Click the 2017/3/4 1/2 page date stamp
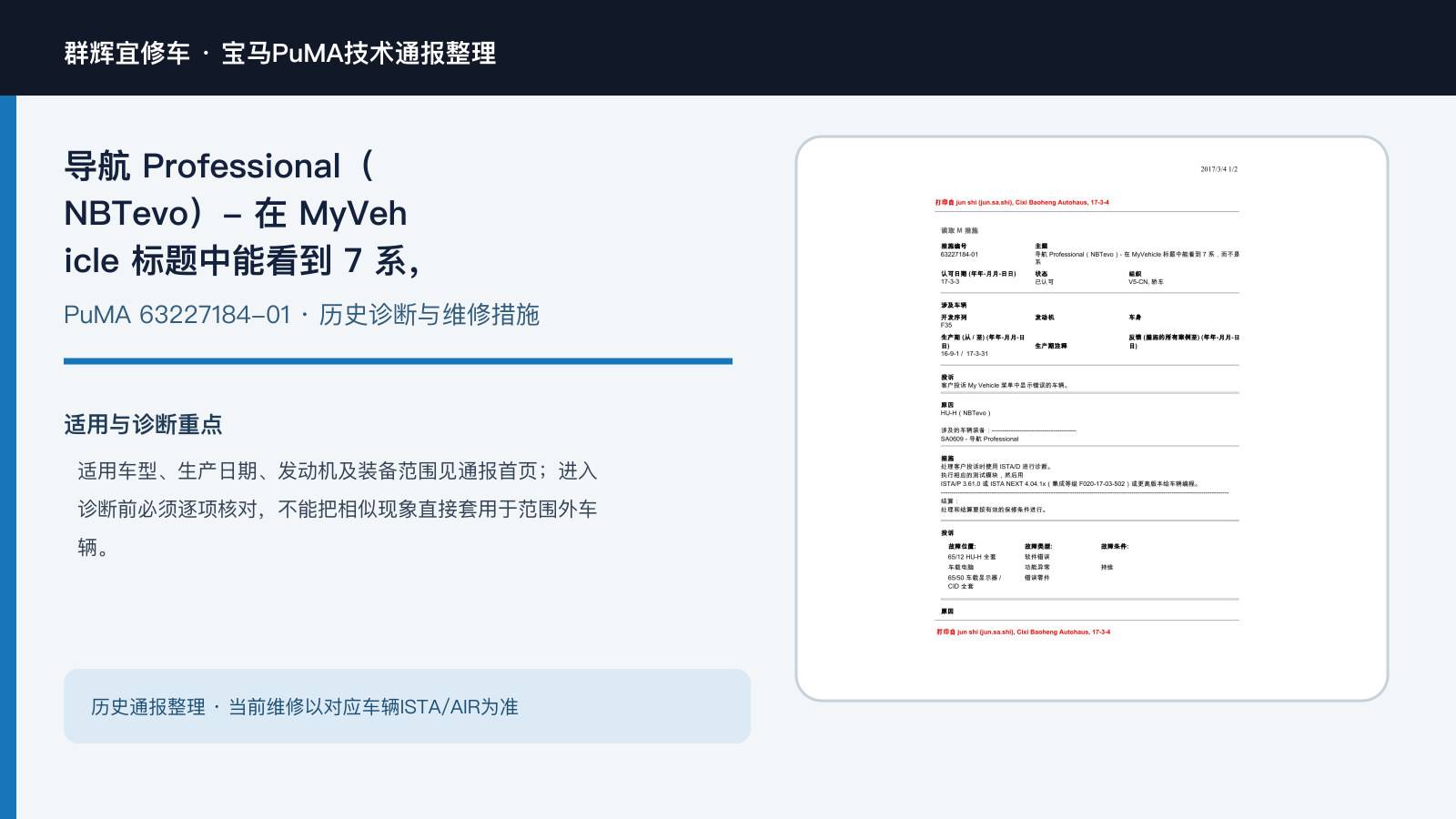The height and width of the screenshot is (819, 1456). pyautogui.click(x=1218, y=169)
